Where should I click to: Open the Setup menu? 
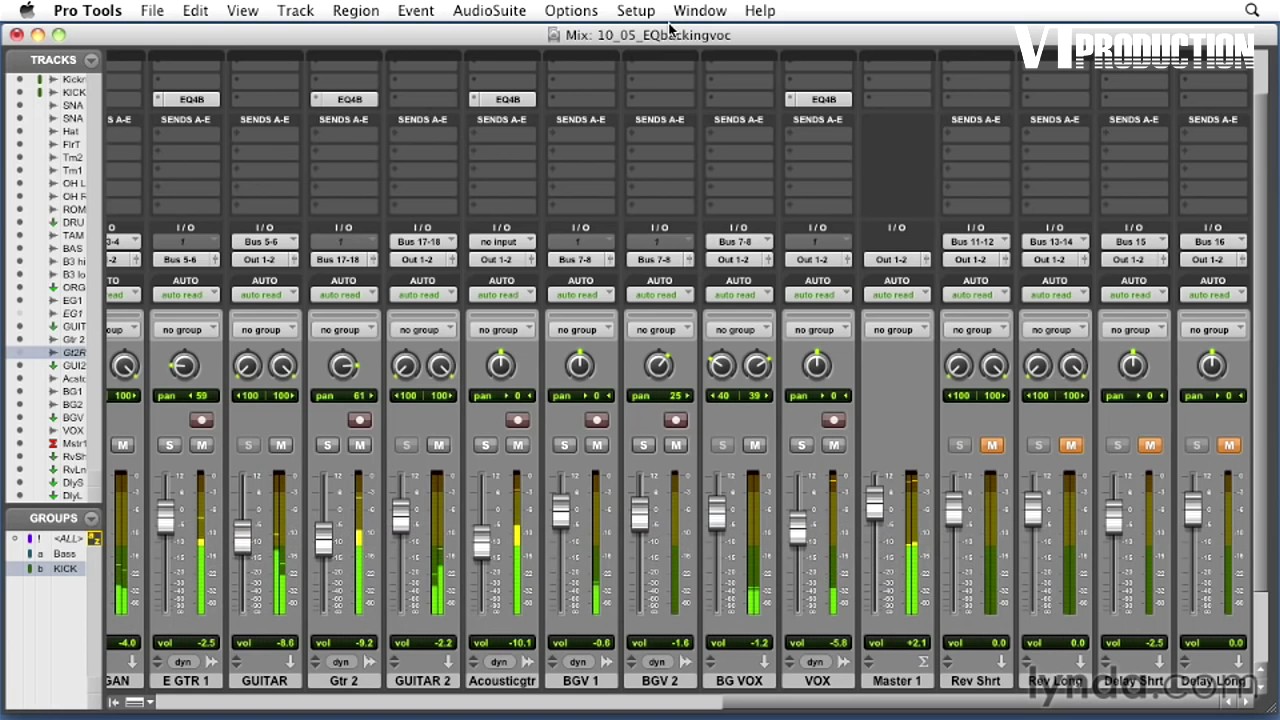(635, 10)
